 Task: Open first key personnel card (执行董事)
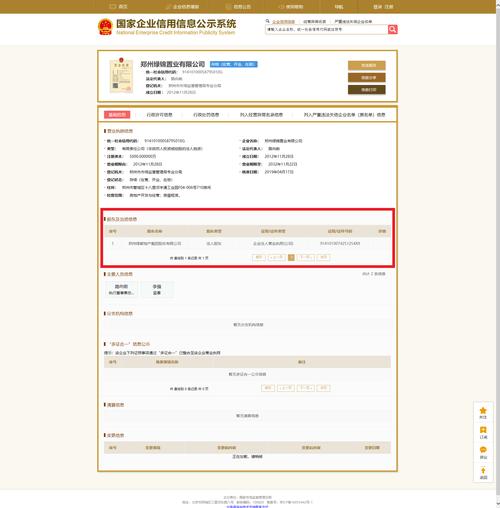[x=121, y=289]
